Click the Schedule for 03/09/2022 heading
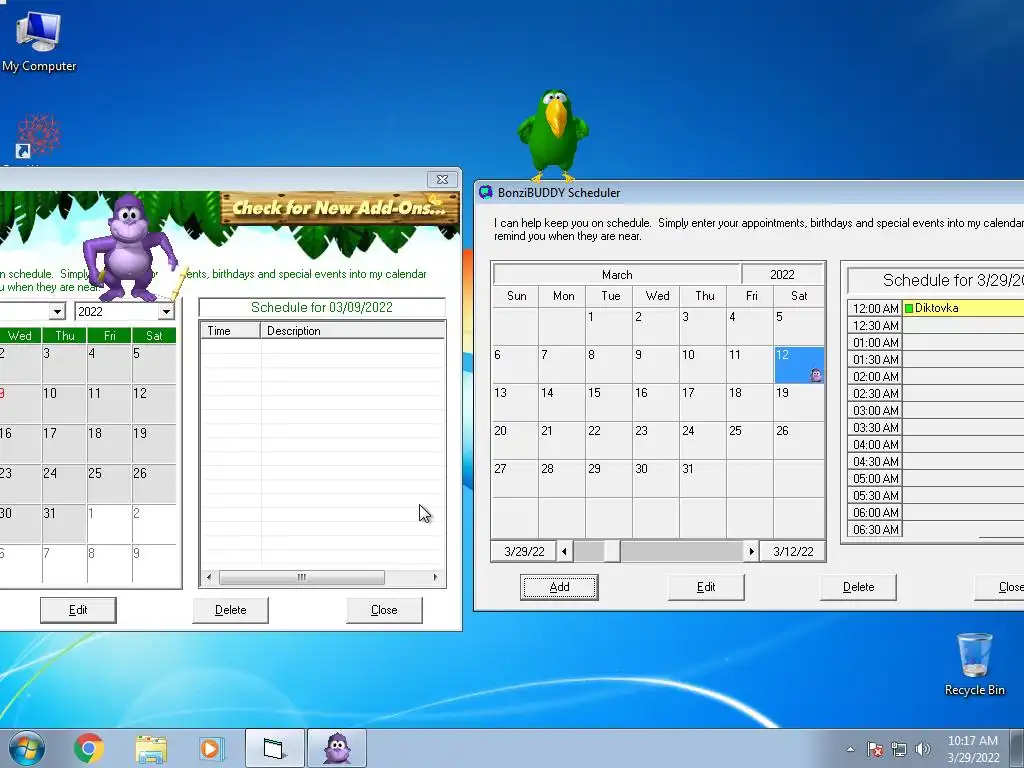The width and height of the screenshot is (1024, 768). point(322,308)
